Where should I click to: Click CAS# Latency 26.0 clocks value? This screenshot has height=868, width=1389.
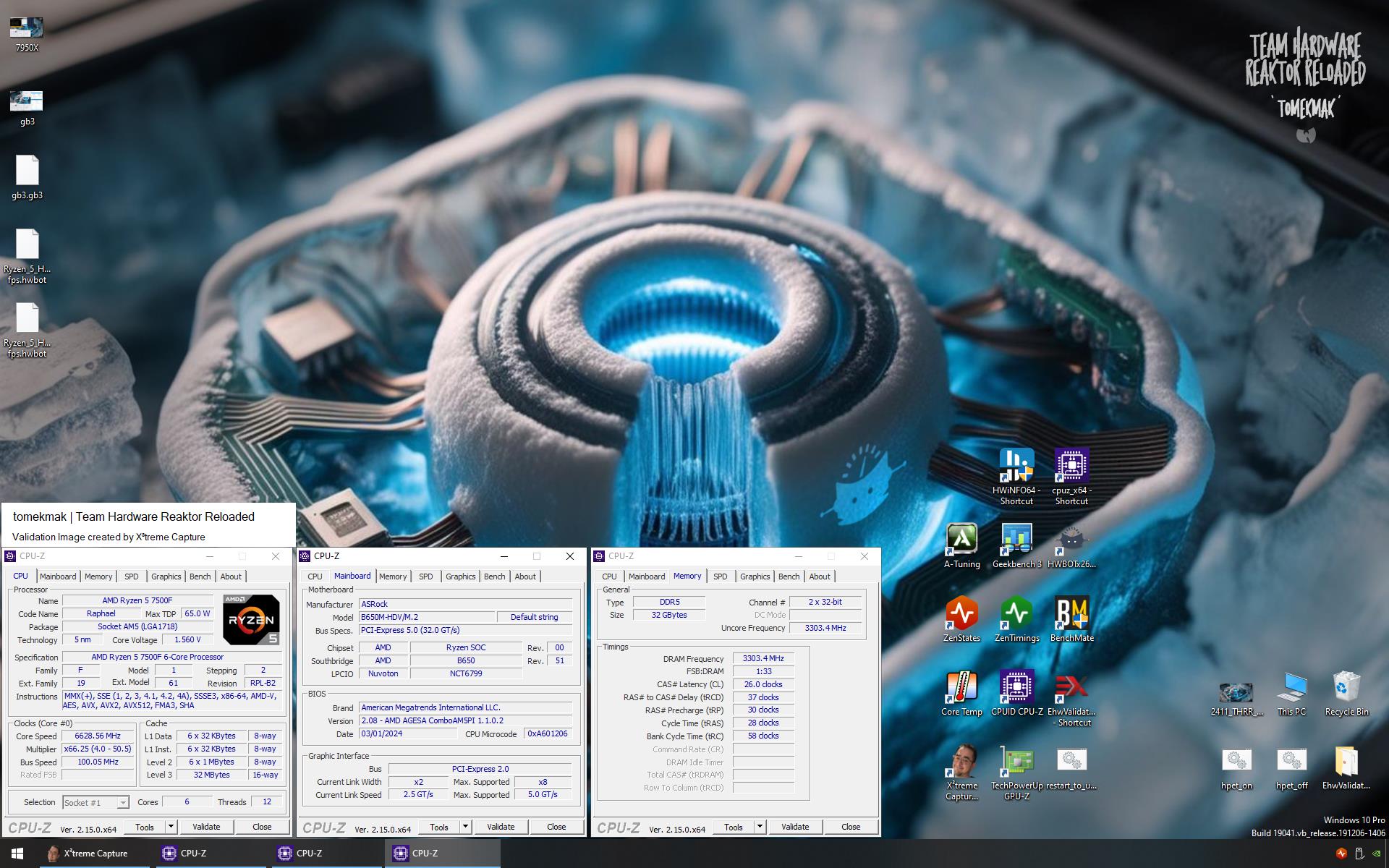tap(763, 684)
